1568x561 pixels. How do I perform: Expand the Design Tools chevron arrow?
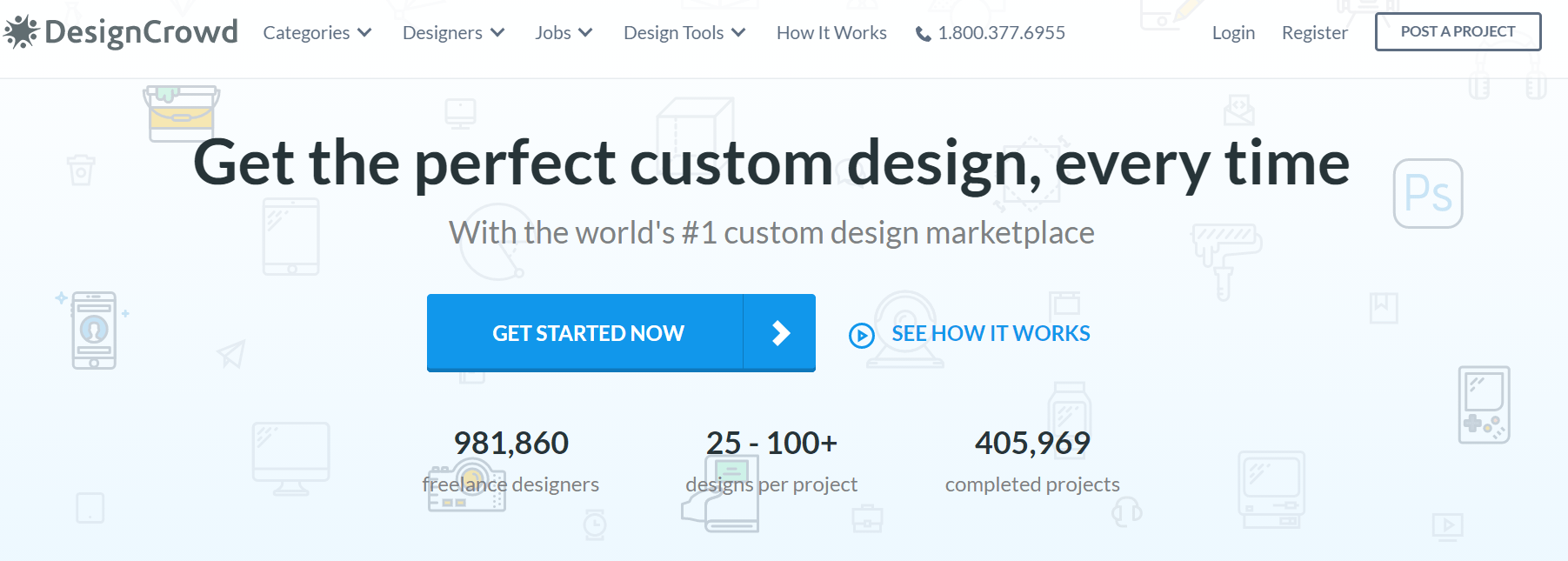[738, 33]
